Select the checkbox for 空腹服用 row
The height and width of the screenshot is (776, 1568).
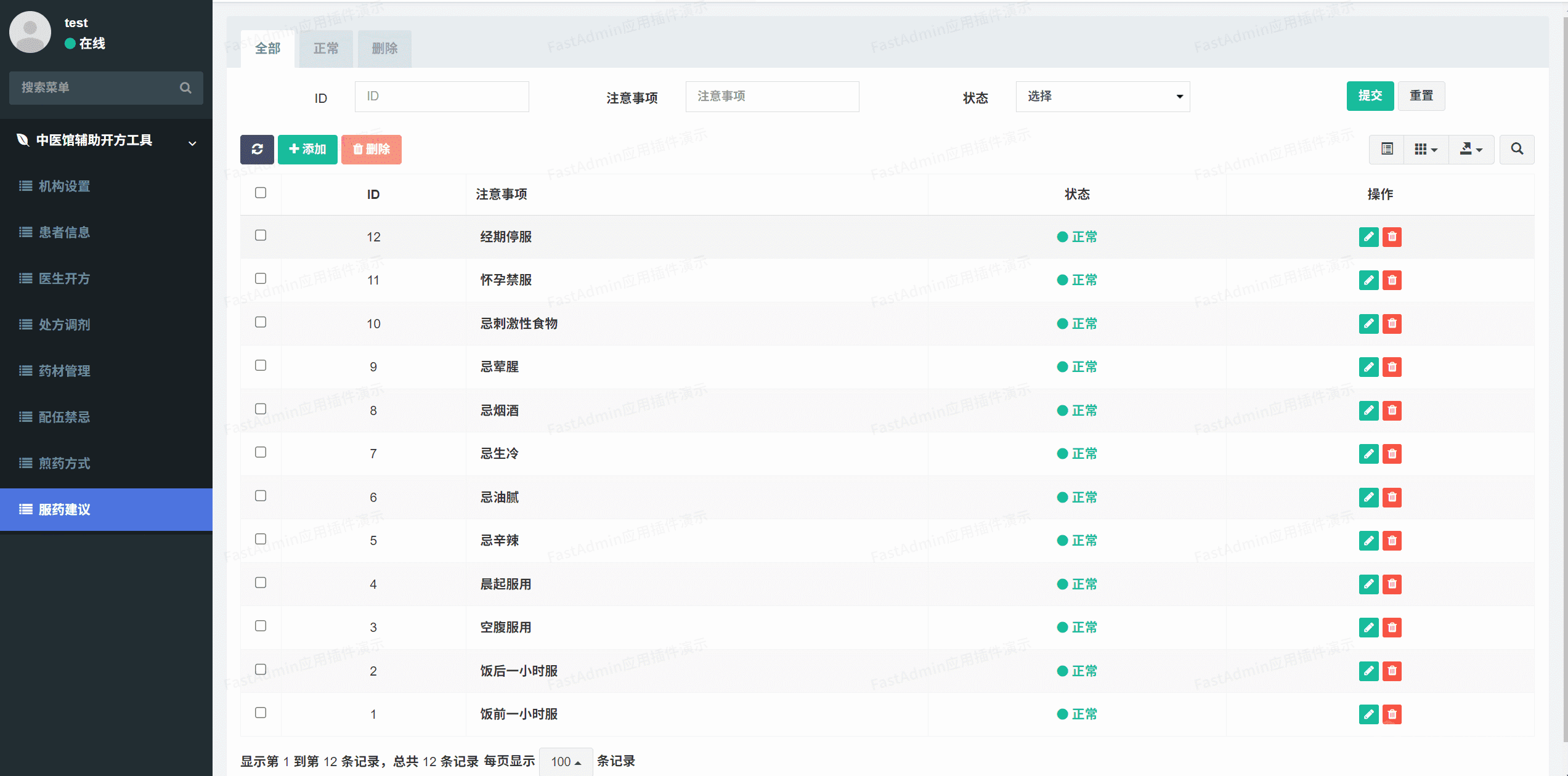pyautogui.click(x=261, y=626)
